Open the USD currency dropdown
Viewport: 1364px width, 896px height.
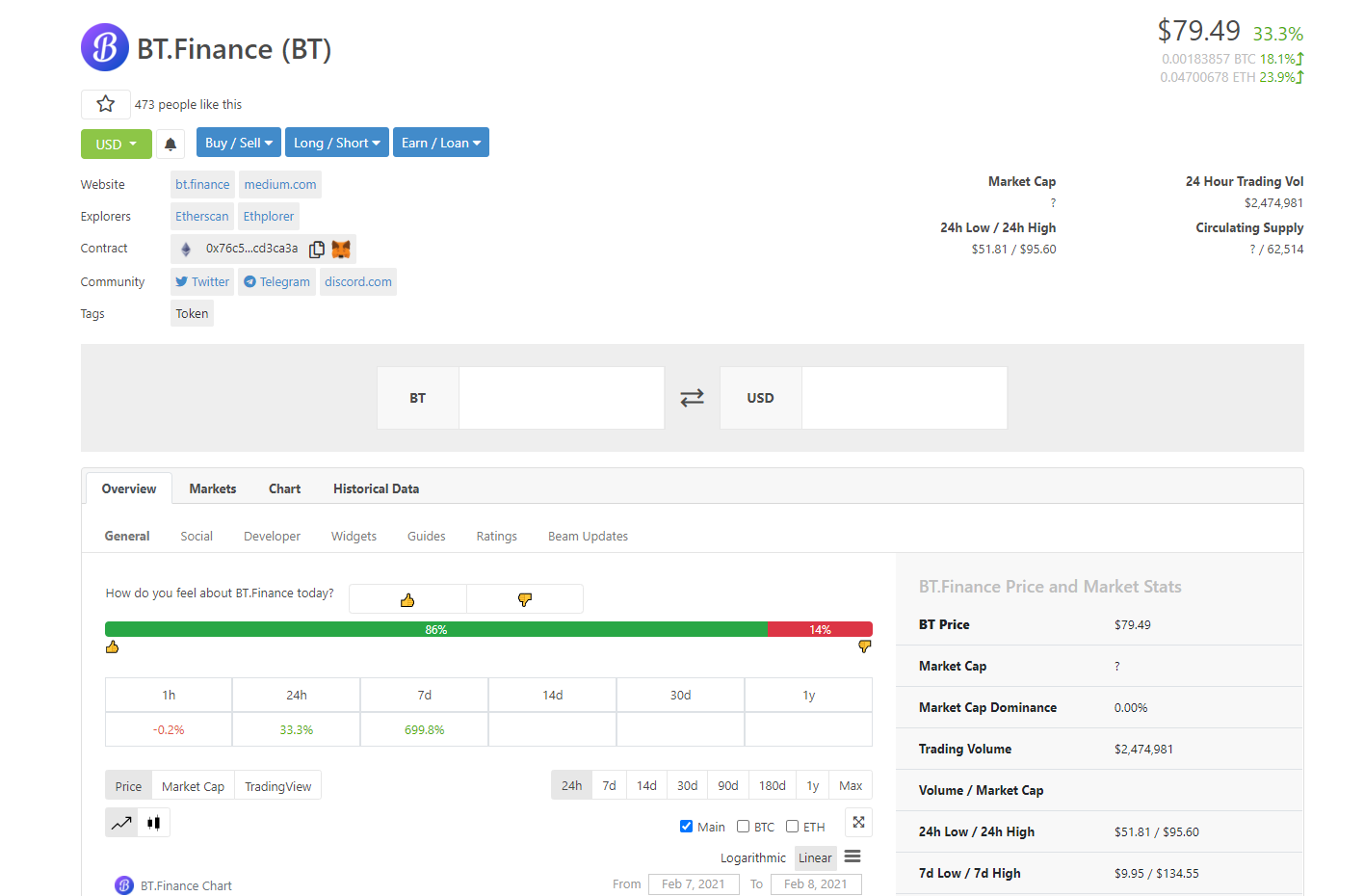pos(117,144)
